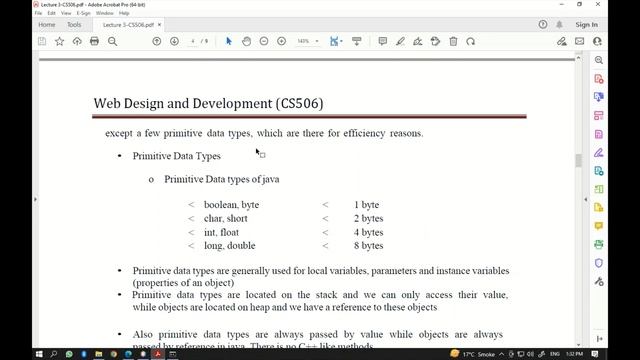Image resolution: width=640 pixels, height=360 pixels.
Task: Open the Windows Start menu
Action: pyautogui.click(x=39, y=354)
